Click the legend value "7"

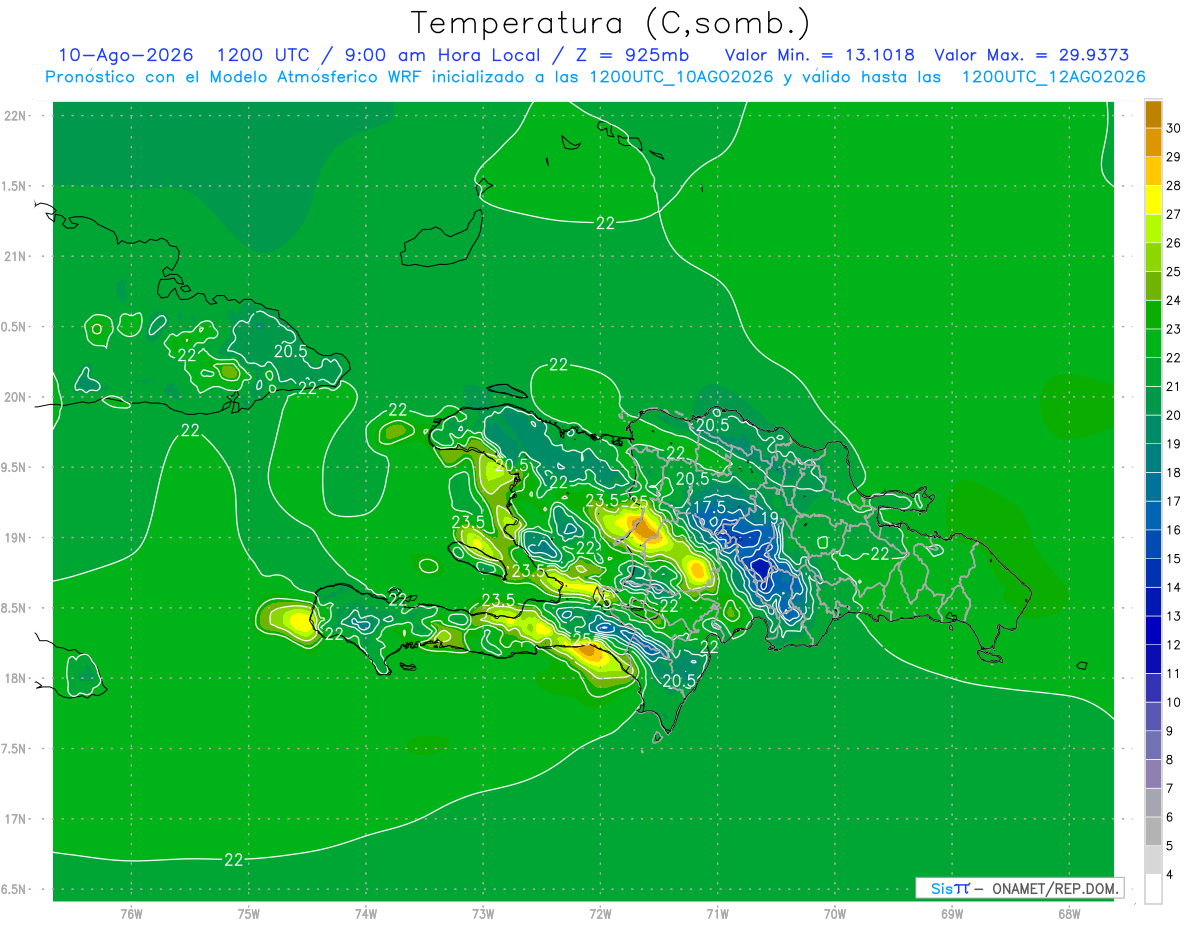[1170, 788]
